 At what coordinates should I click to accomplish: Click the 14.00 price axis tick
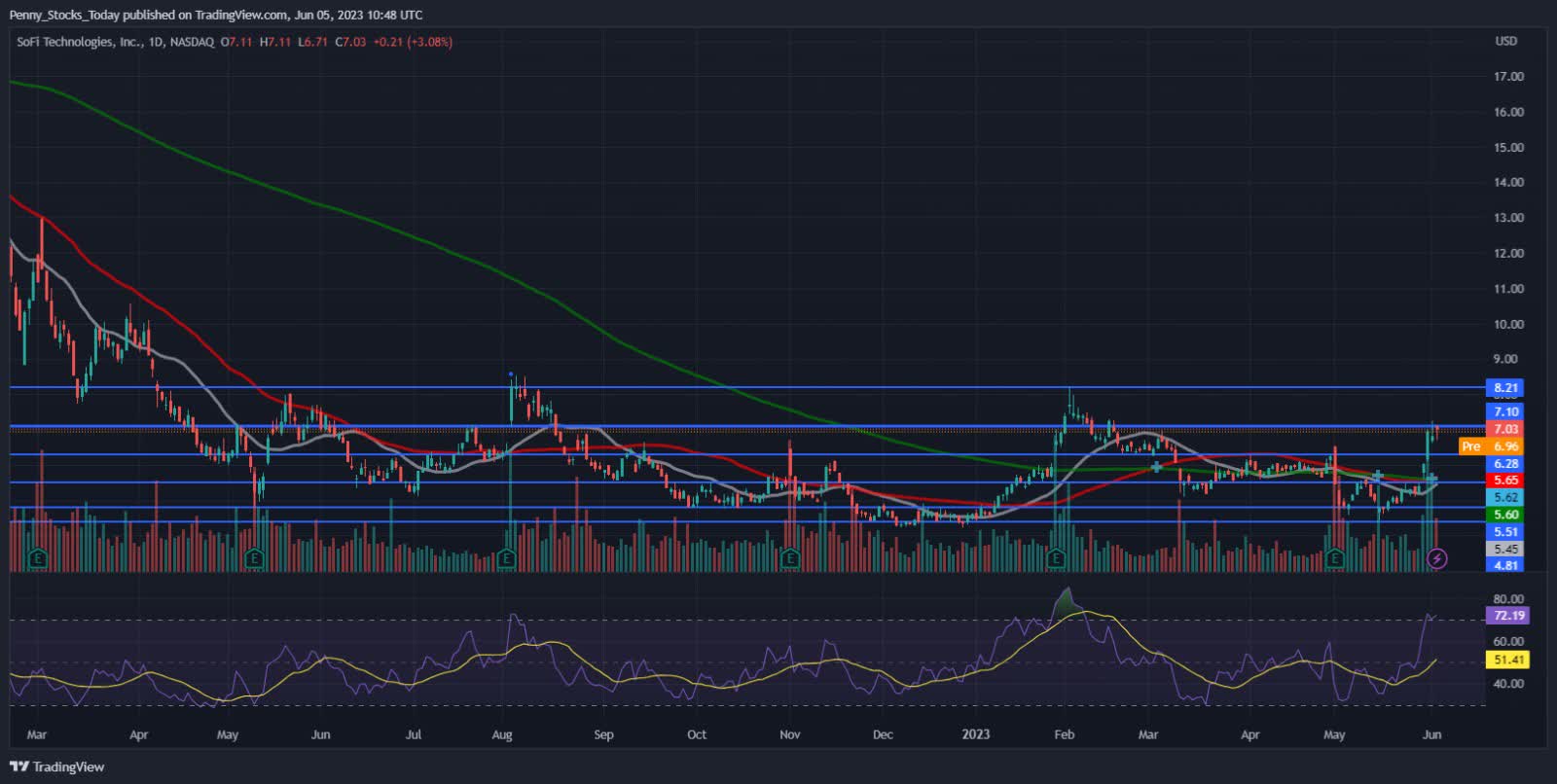pyautogui.click(x=1508, y=182)
